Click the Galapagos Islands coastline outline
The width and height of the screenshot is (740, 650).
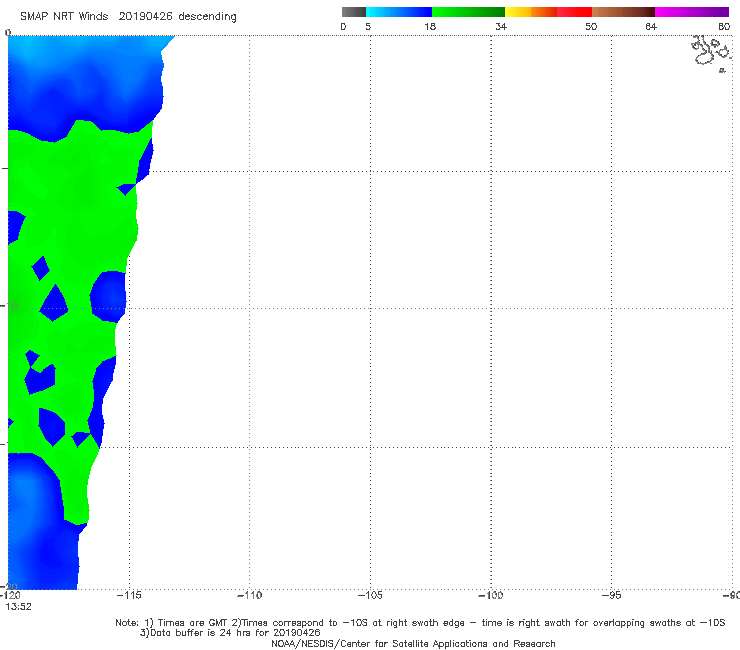pos(712,53)
